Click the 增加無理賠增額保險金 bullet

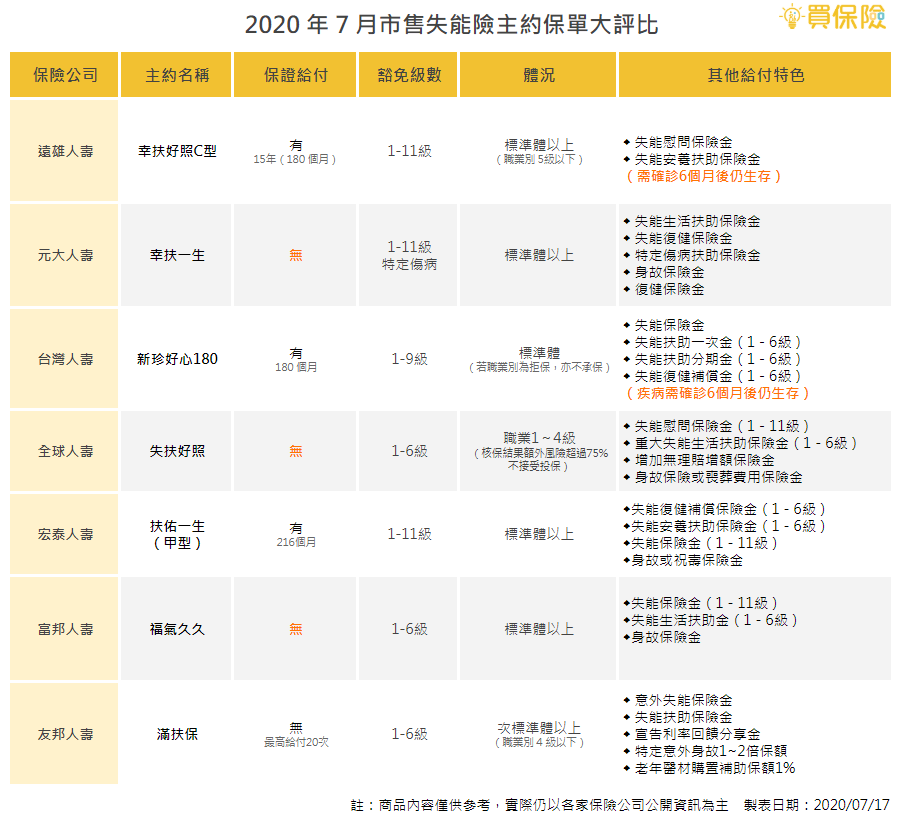tap(699, 460)
